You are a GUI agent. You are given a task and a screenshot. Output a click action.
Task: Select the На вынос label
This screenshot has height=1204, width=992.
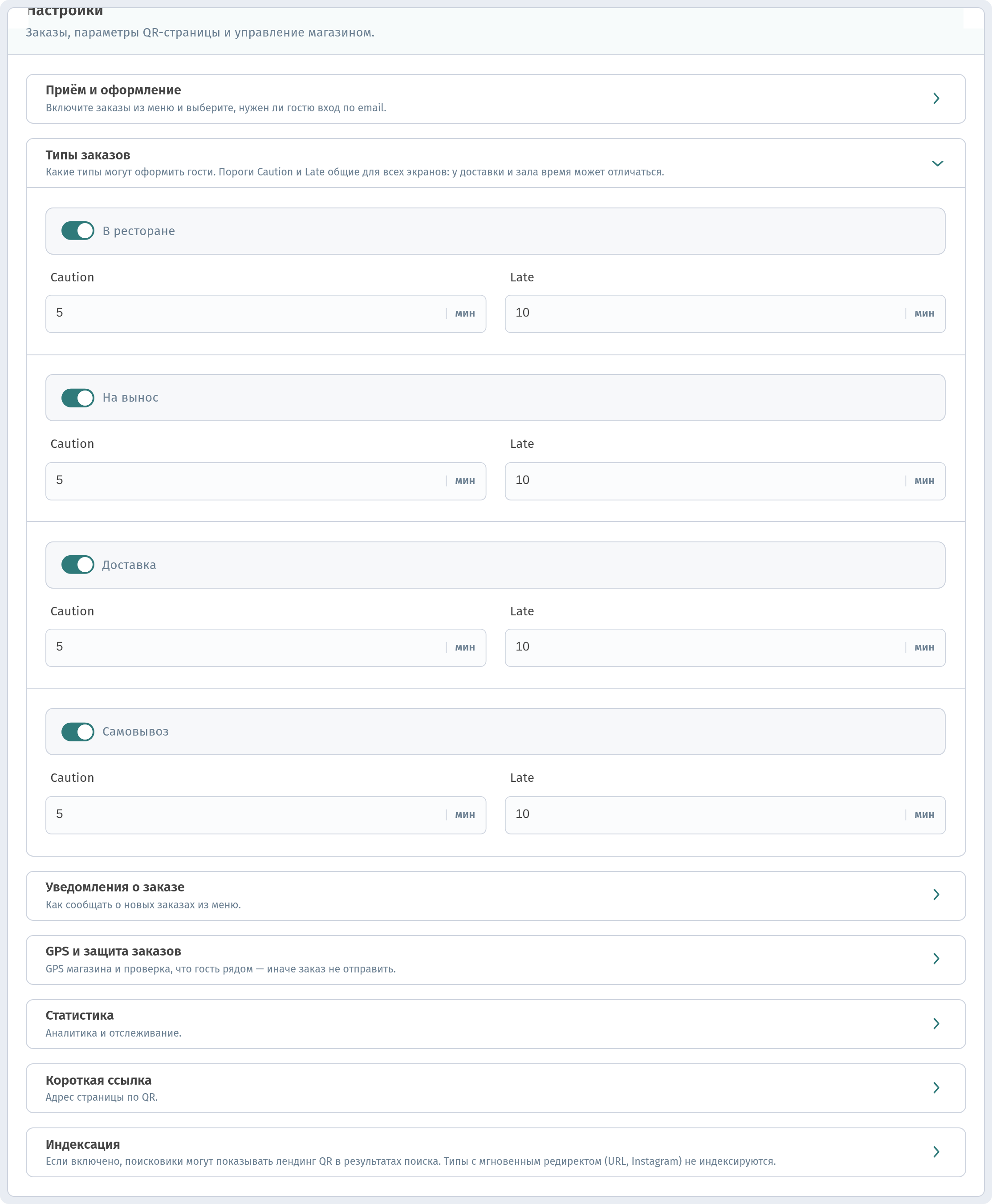pyautogui.click(x=130, y=398)
